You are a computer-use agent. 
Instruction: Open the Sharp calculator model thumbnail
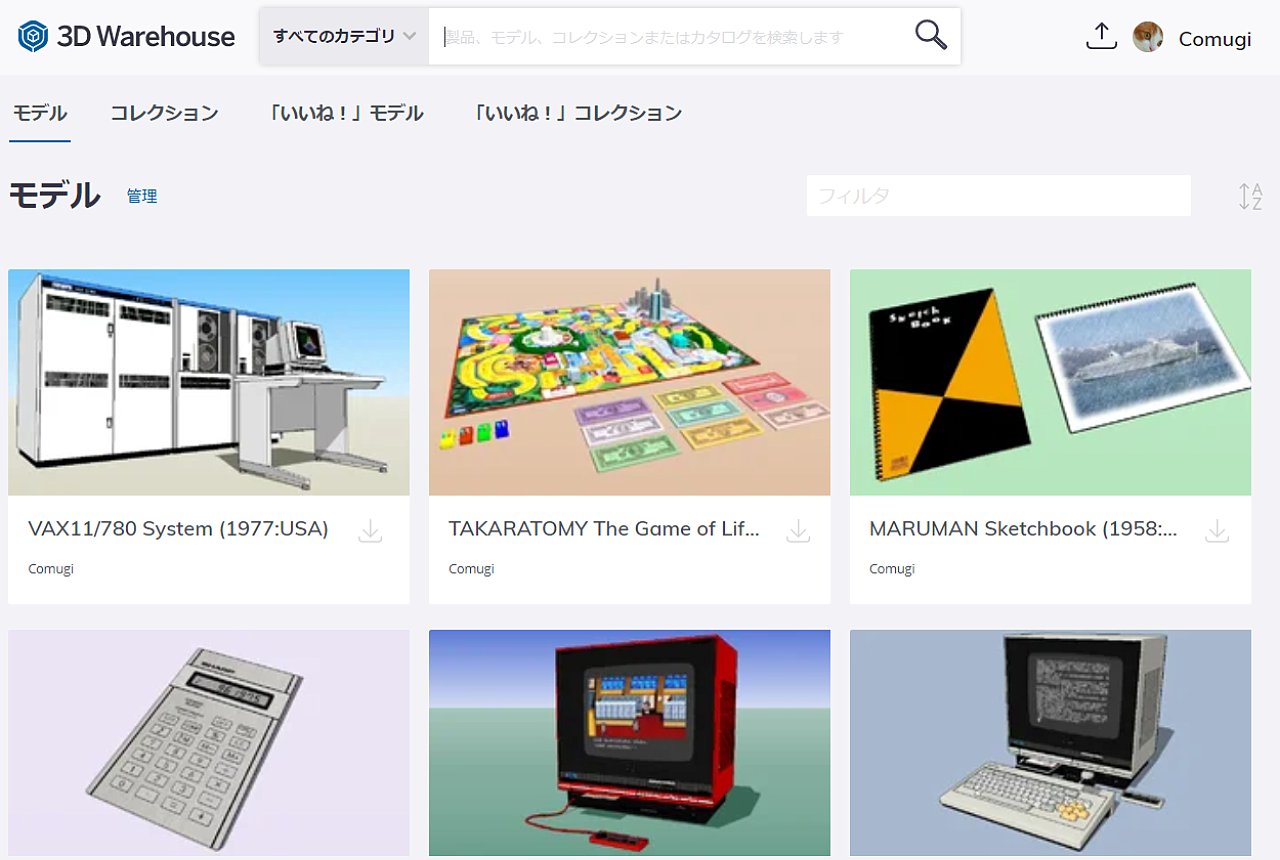[209, 743]
